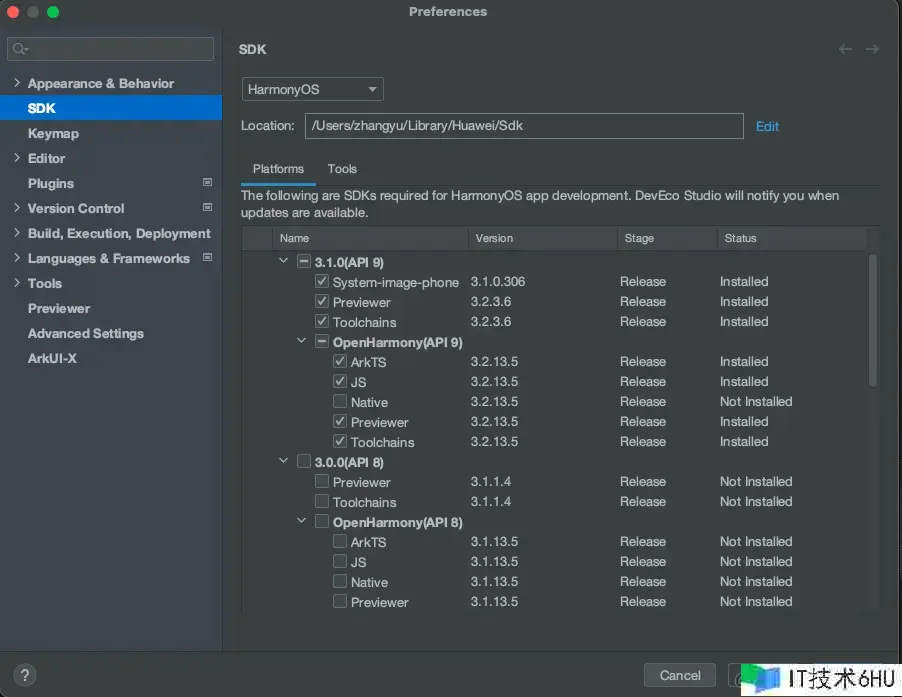The image size is (902, 697).
Task: Click the project-level badge icon next to Version Control
Action: pos(208,207)
